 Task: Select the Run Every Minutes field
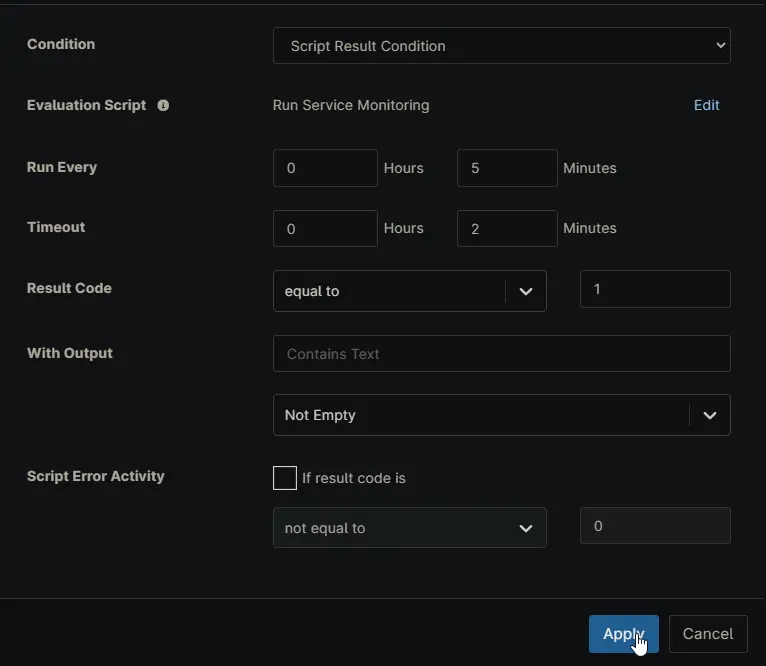click(506, 168)
